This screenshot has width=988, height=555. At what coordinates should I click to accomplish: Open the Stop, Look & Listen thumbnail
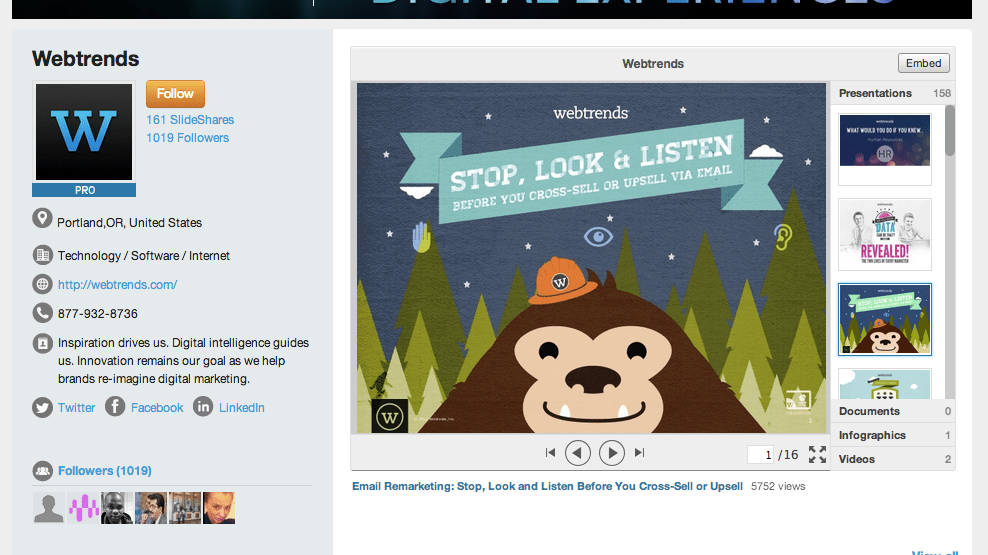click(x=885, y=319)
